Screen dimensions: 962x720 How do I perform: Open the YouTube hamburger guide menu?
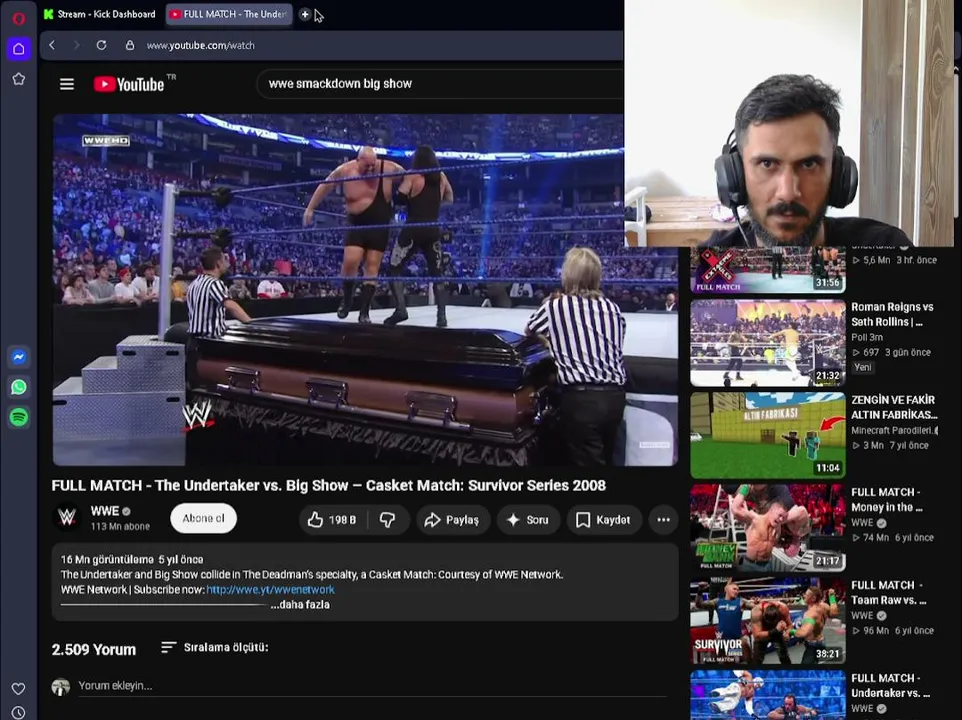point(67,84)
